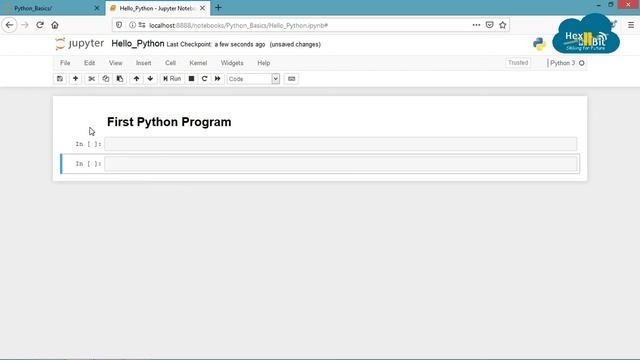This screenshot has width=640, height=360.
Task: Open a new browser tab
Action: [x=218, y=7]
